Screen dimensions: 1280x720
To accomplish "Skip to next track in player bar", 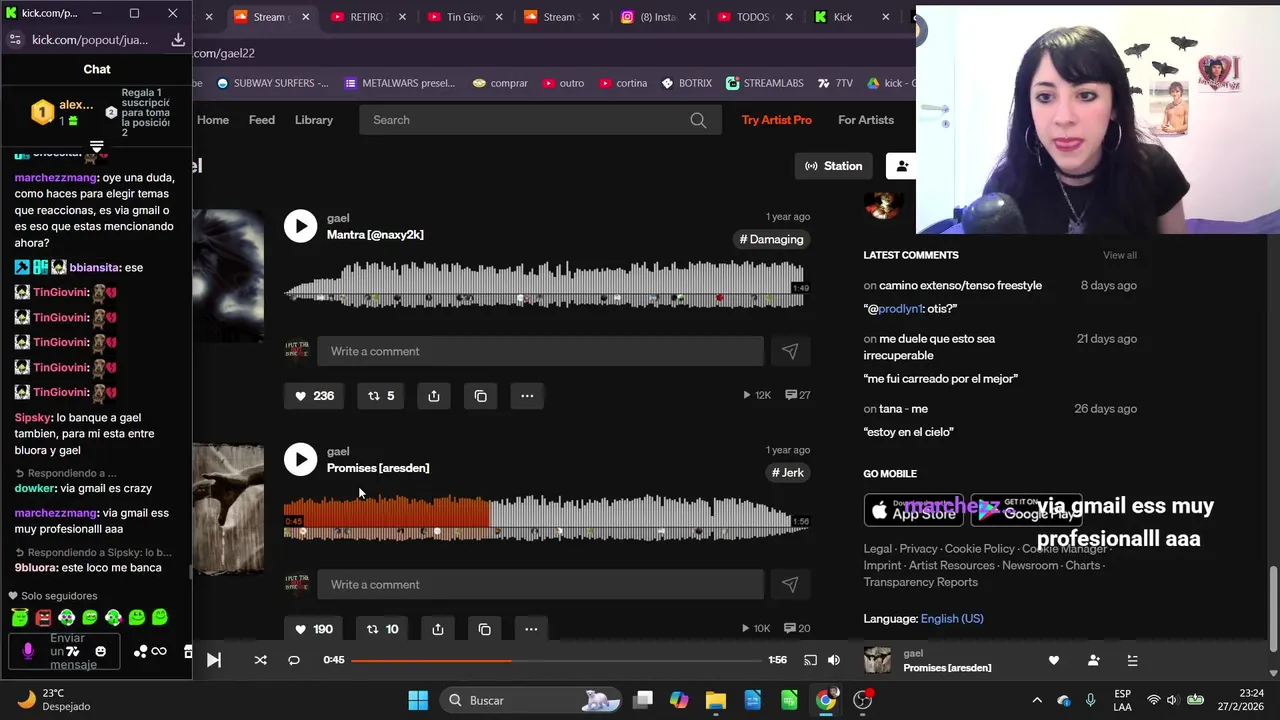I will click(x=214, y=660).
